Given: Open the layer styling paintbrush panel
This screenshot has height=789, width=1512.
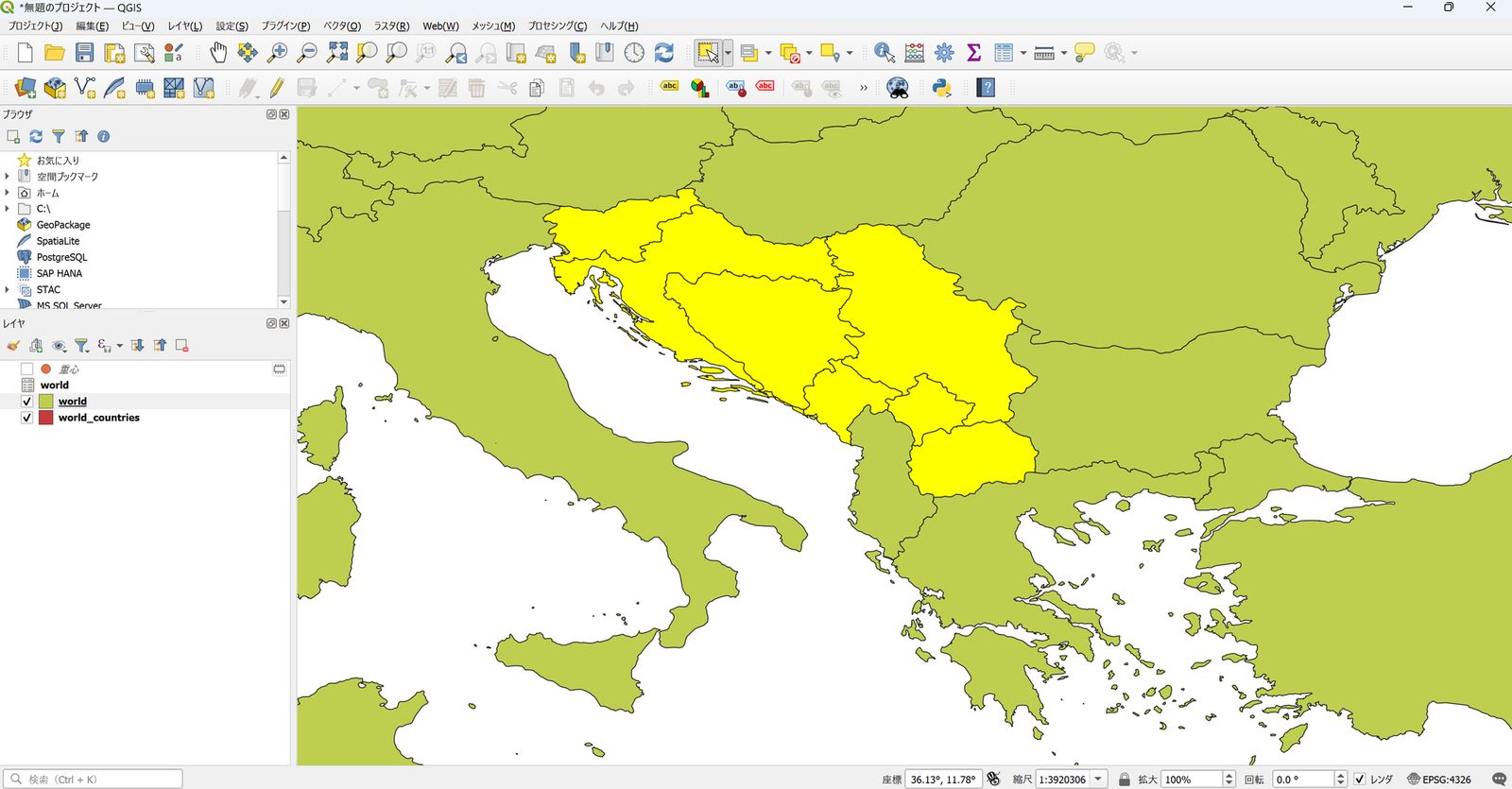Looking at the screenshot, I should tap(13, 346).
